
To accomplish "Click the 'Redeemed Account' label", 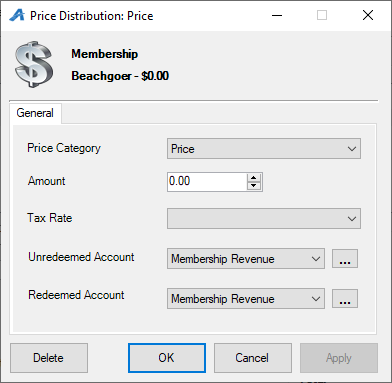I will [76, 295].
